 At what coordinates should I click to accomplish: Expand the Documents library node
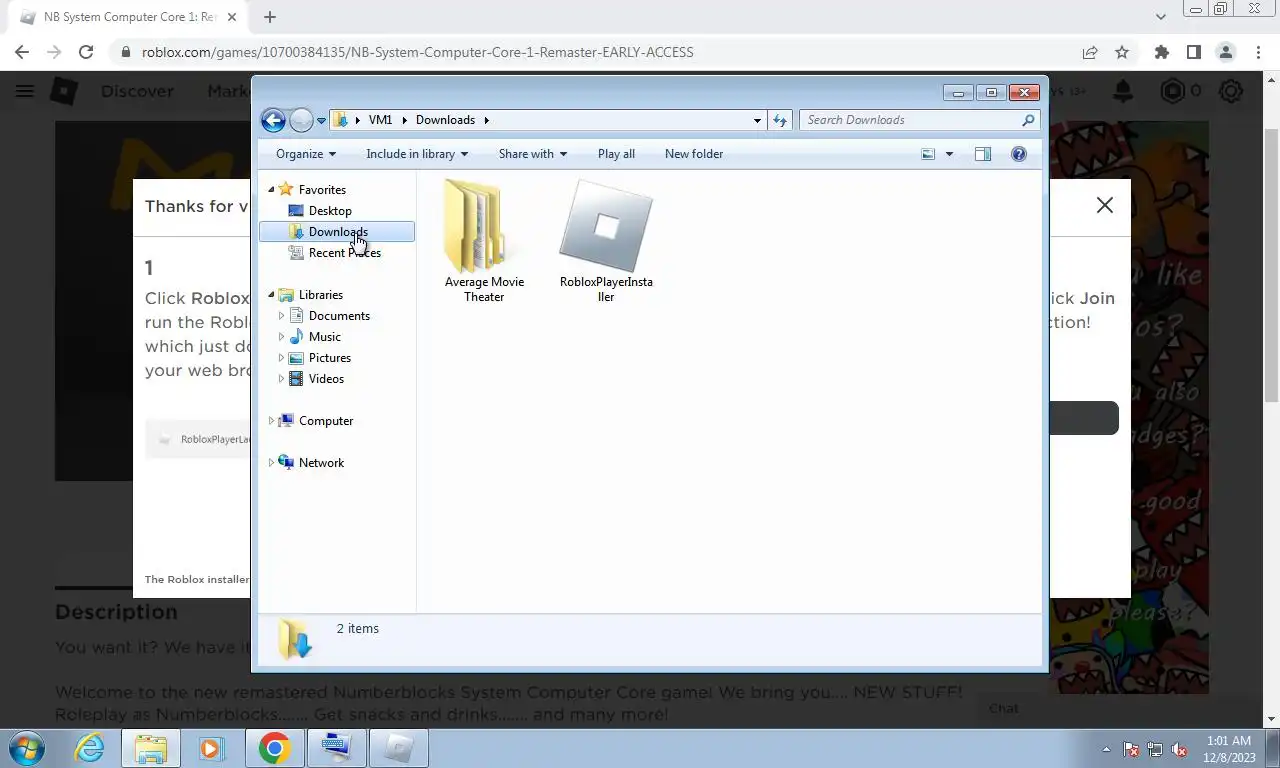(x=281, y=316)
